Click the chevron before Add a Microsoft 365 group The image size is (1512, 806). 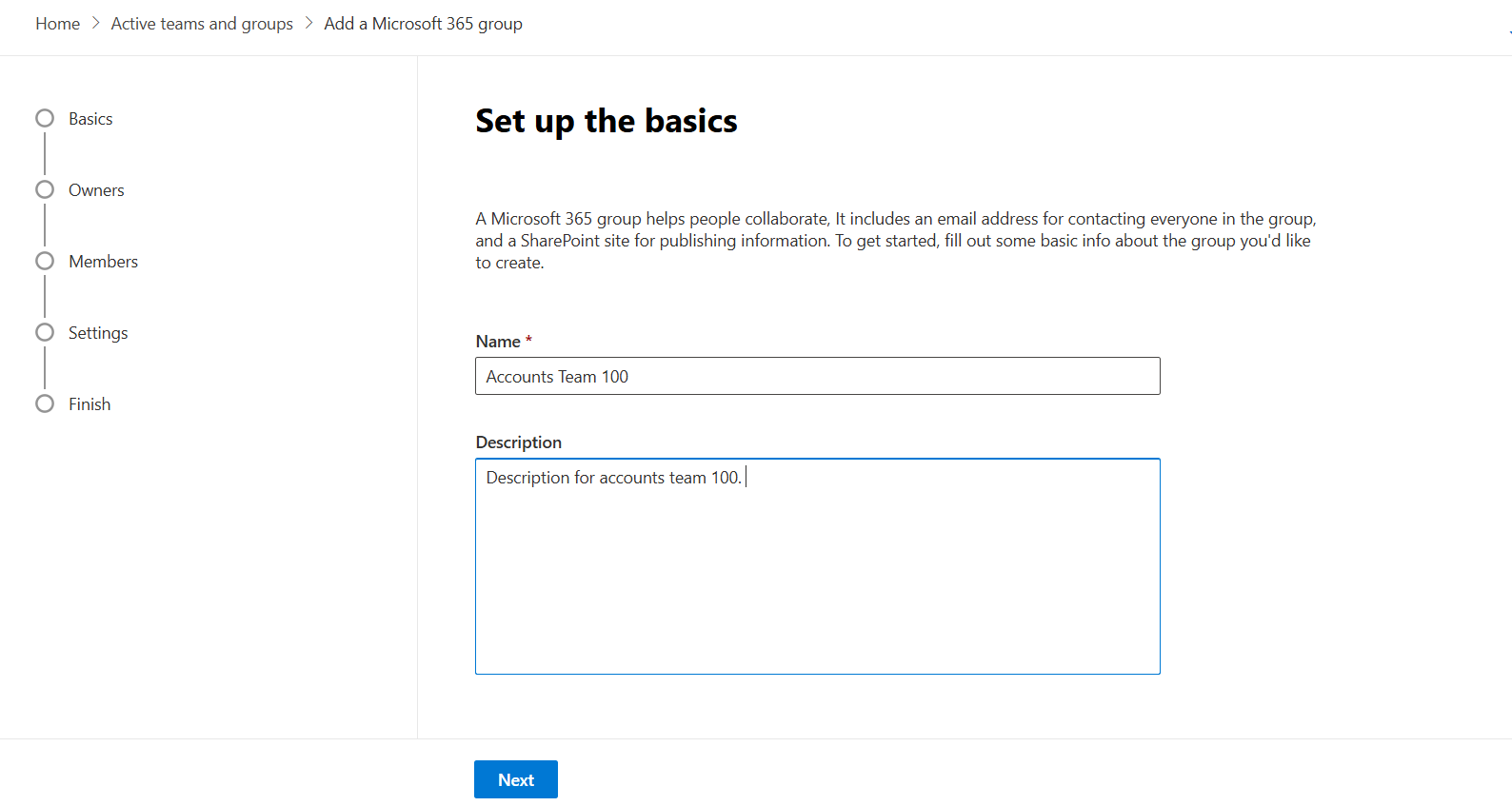(308, 24)
